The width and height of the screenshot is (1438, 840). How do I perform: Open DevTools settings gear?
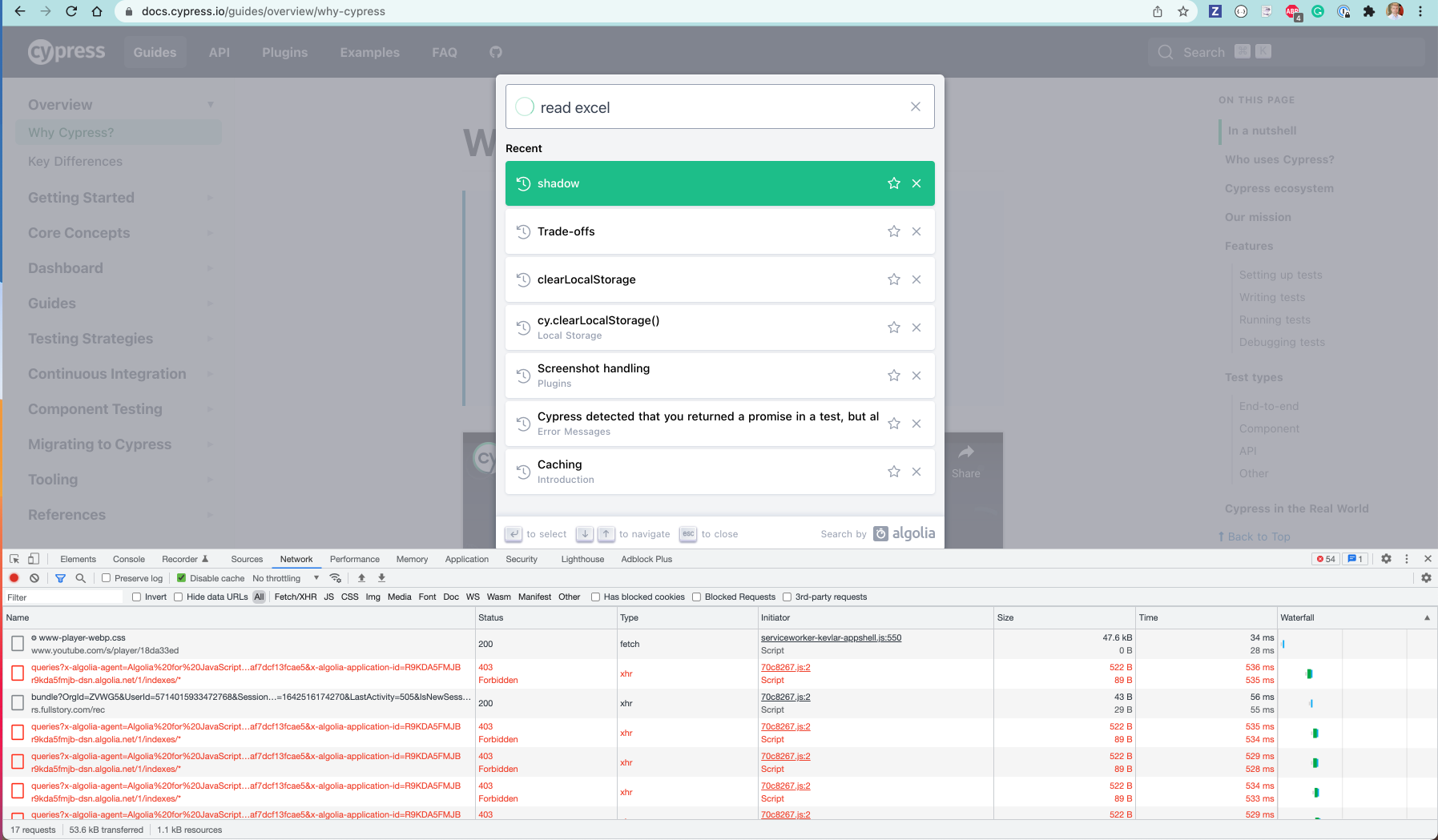(x=1387, y=559)
